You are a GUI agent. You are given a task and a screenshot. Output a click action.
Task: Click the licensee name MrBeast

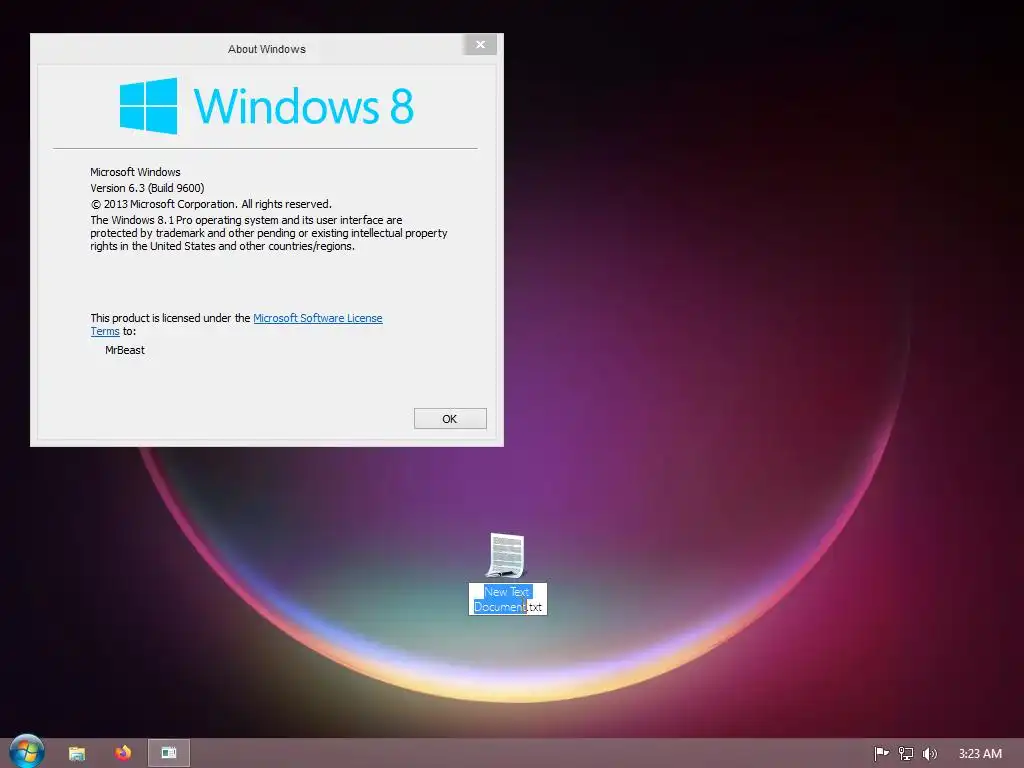(125, 350)
